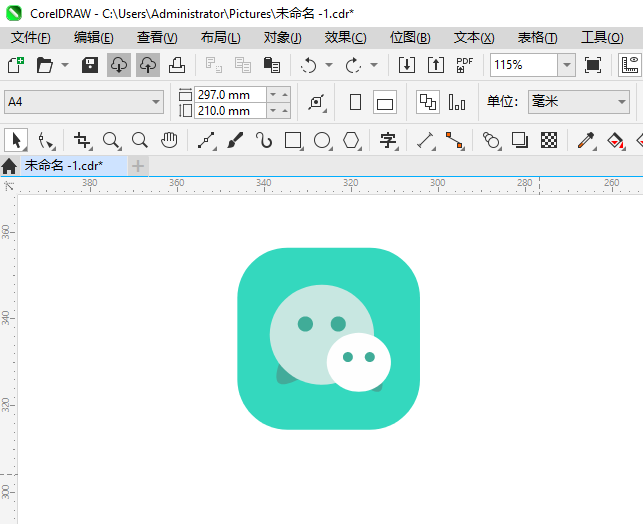Select the Polygon tool
This screenshot has height=524, width=643.
(352, 140)
